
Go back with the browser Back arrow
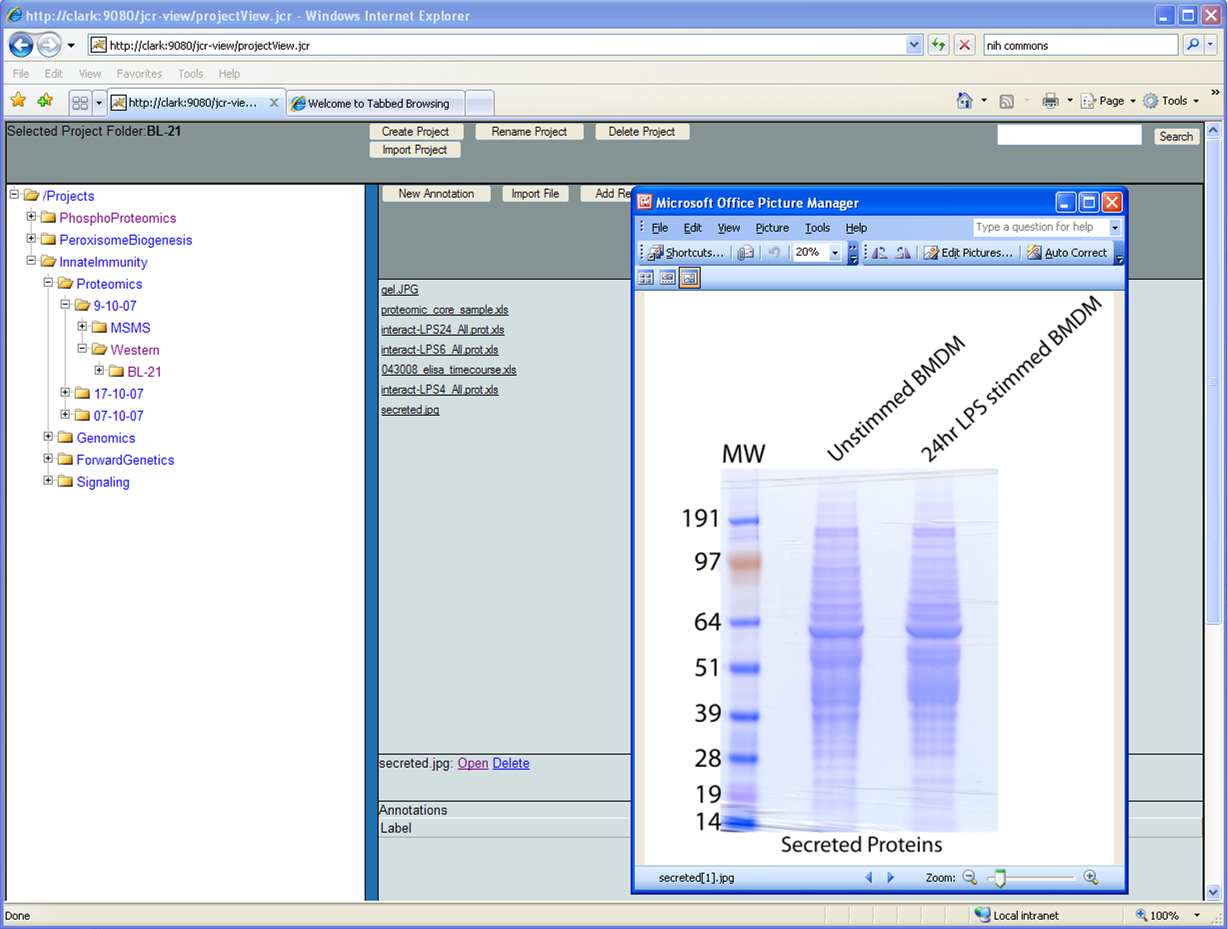(x=21, y=45)
